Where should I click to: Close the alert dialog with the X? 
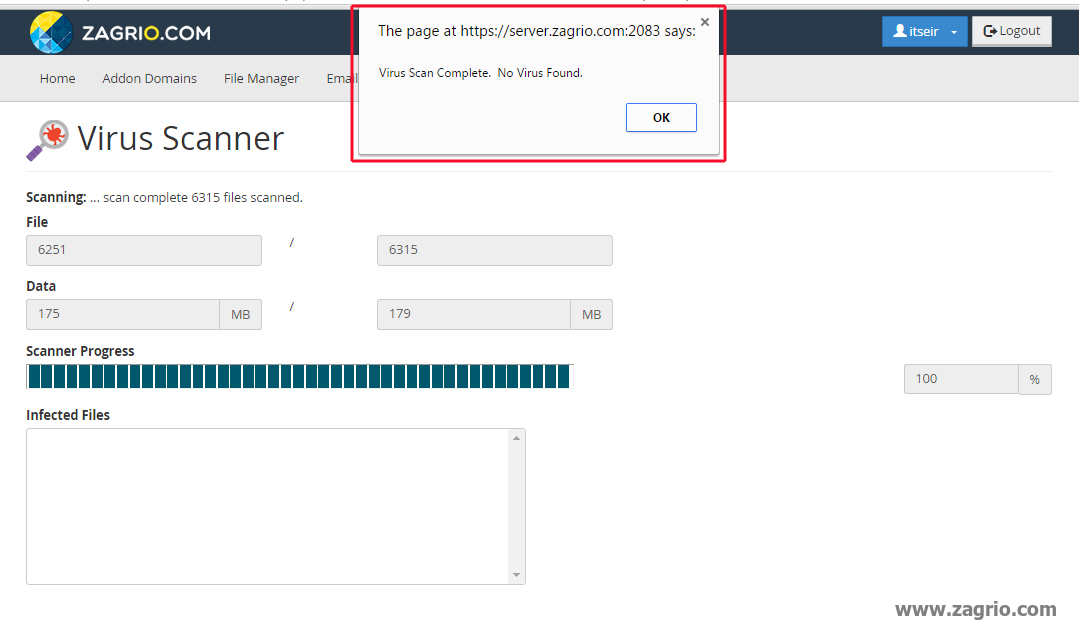coord(705,22)
